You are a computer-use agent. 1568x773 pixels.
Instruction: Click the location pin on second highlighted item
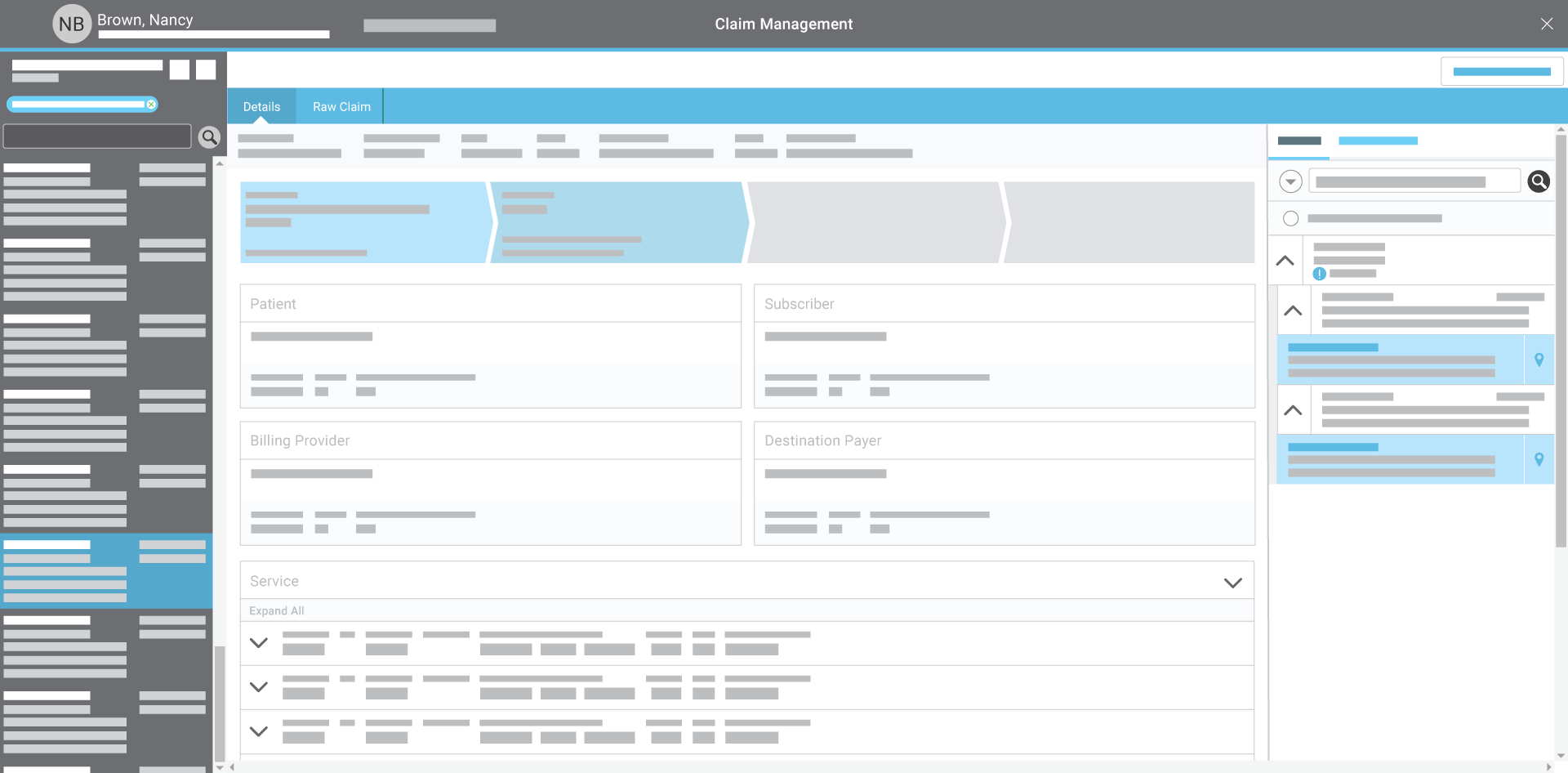[x=1539, y=459]
